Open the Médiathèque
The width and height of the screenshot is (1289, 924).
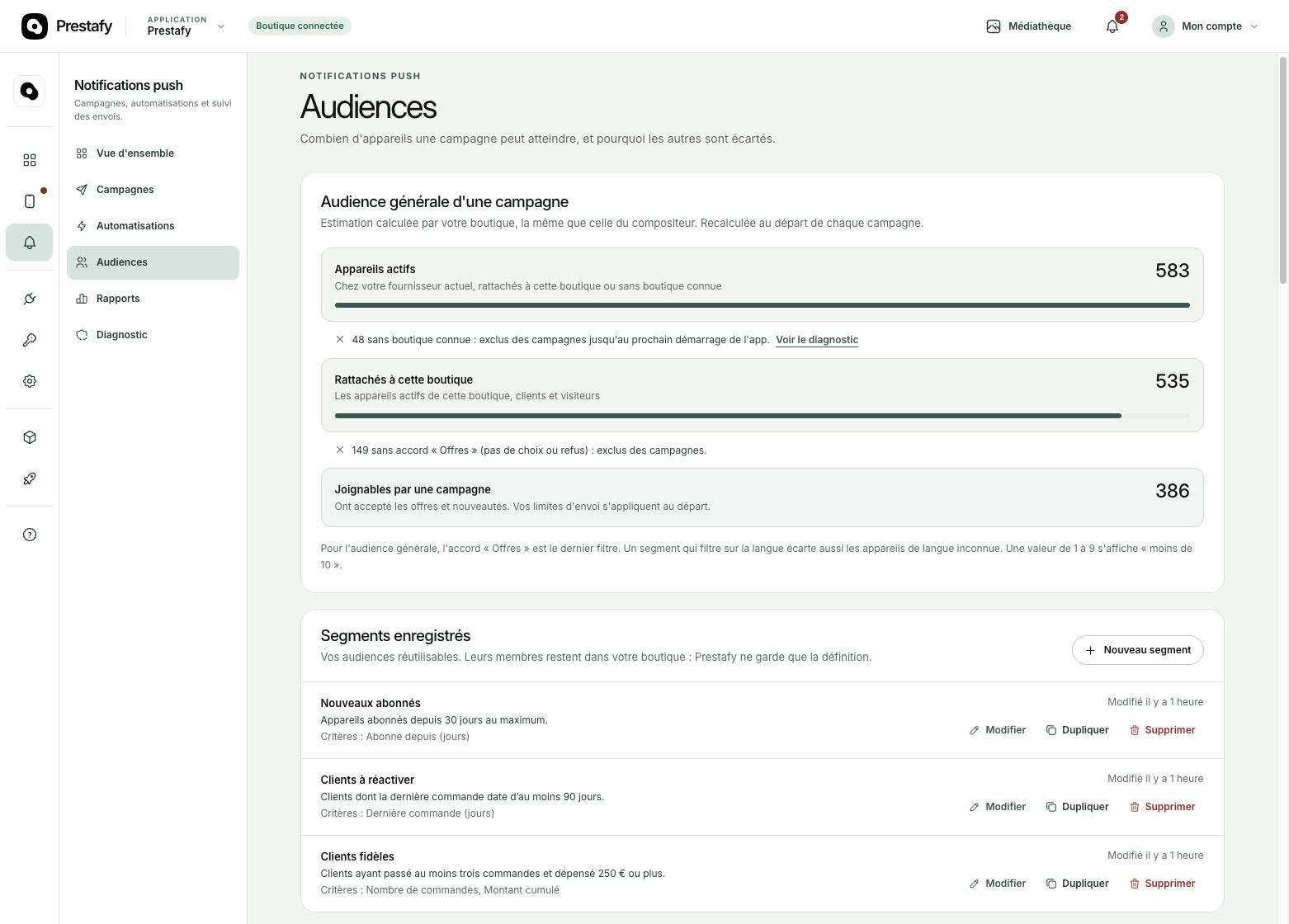[1028, 26]
